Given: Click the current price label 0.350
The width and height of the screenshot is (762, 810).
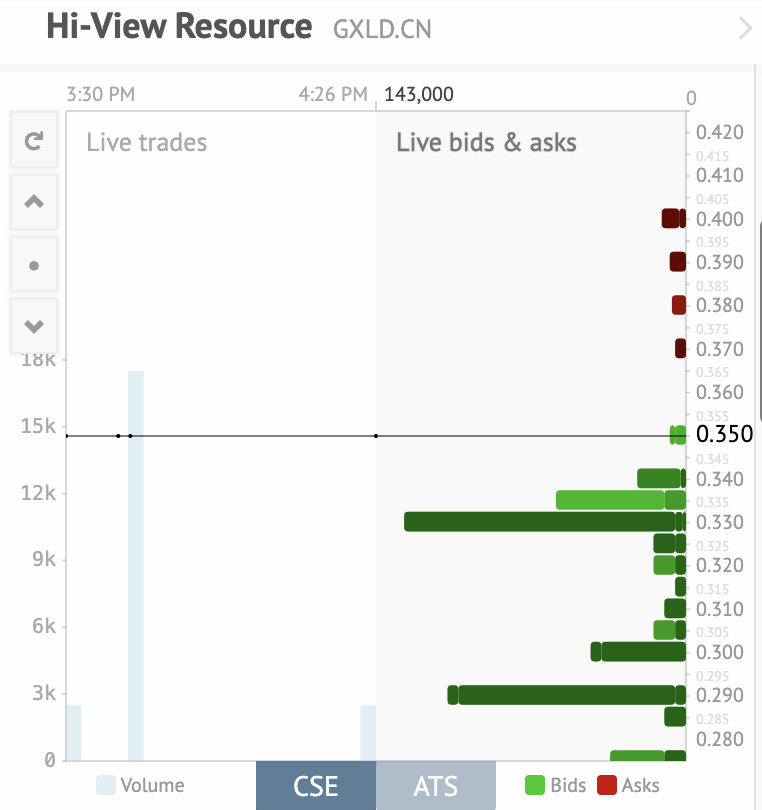Looking at the screenshot, I should tap(724, 435).
